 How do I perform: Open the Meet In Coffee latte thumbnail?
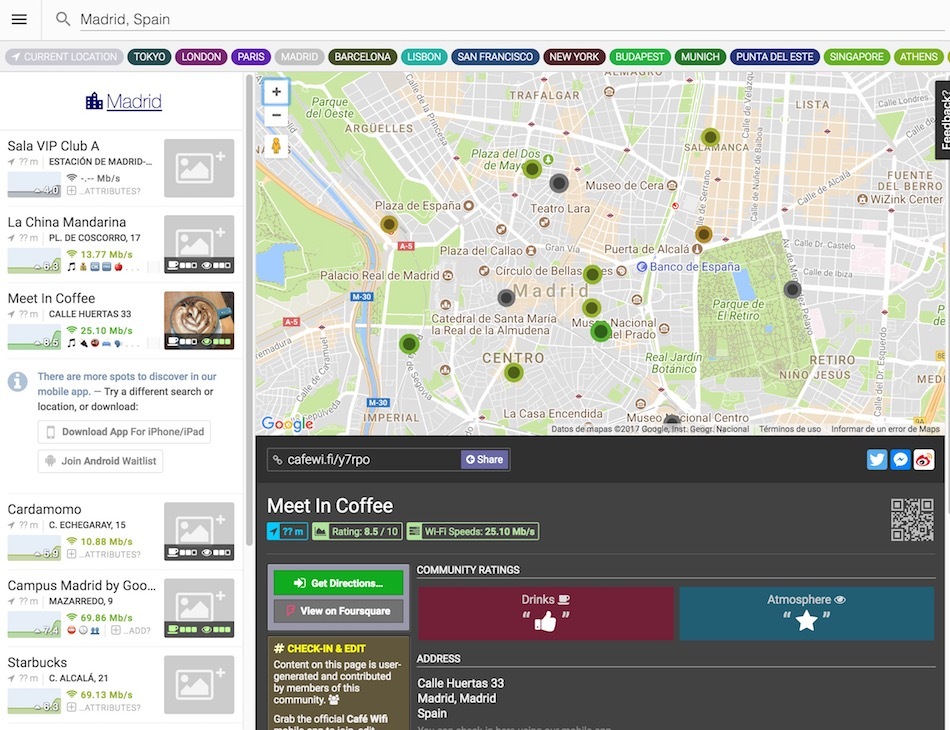click(x=199, y=320)
